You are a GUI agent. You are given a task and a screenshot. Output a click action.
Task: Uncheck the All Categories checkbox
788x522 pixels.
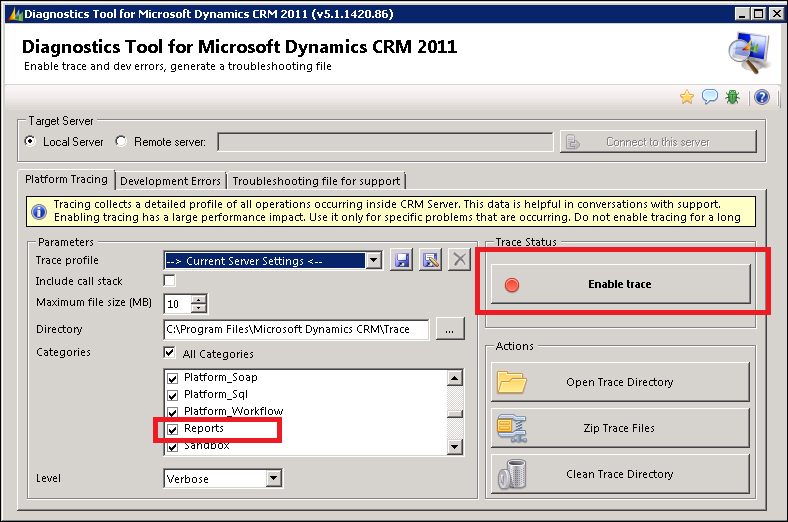pos(170,354)
